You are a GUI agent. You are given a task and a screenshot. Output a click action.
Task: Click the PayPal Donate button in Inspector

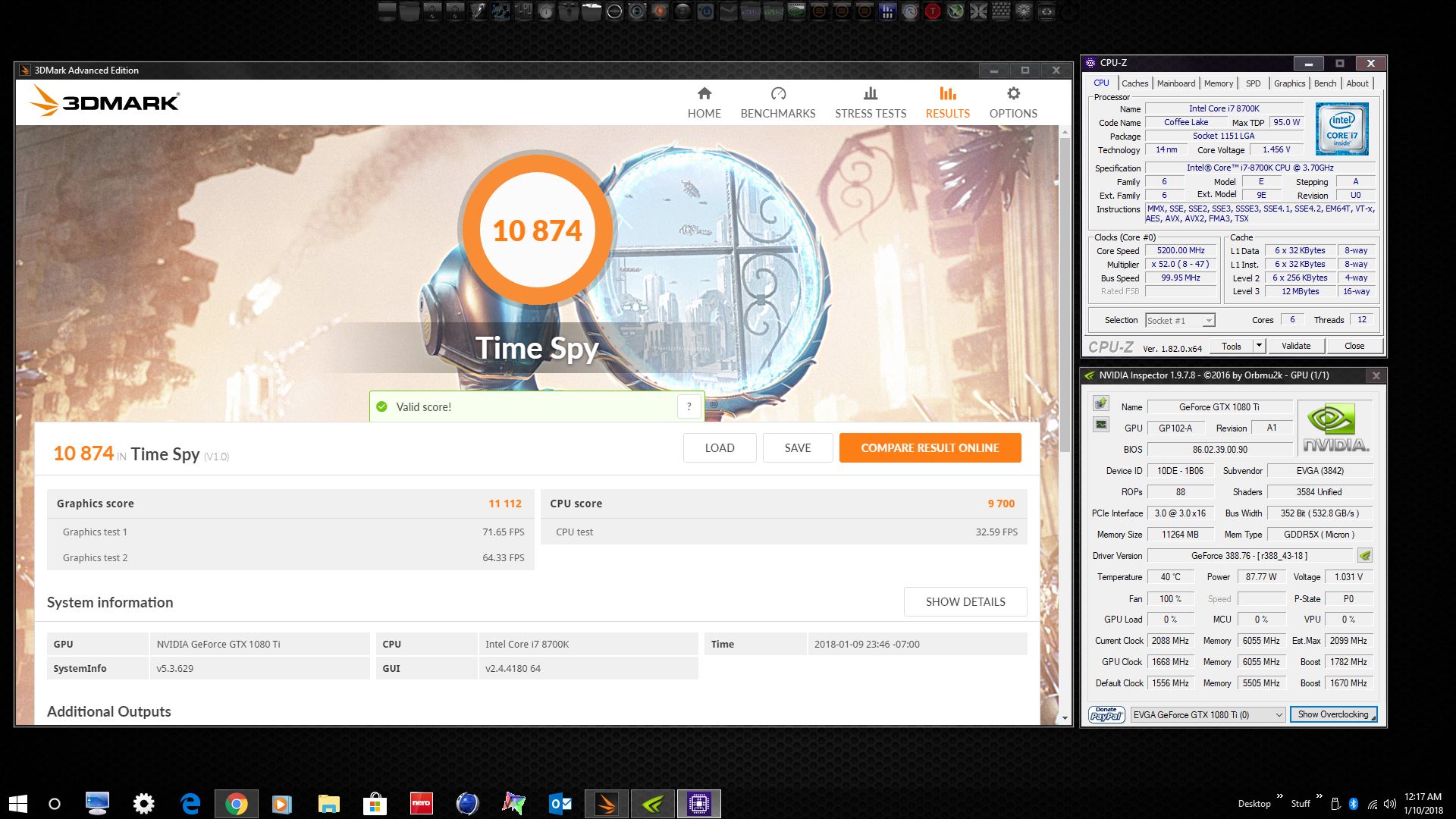1106,714
